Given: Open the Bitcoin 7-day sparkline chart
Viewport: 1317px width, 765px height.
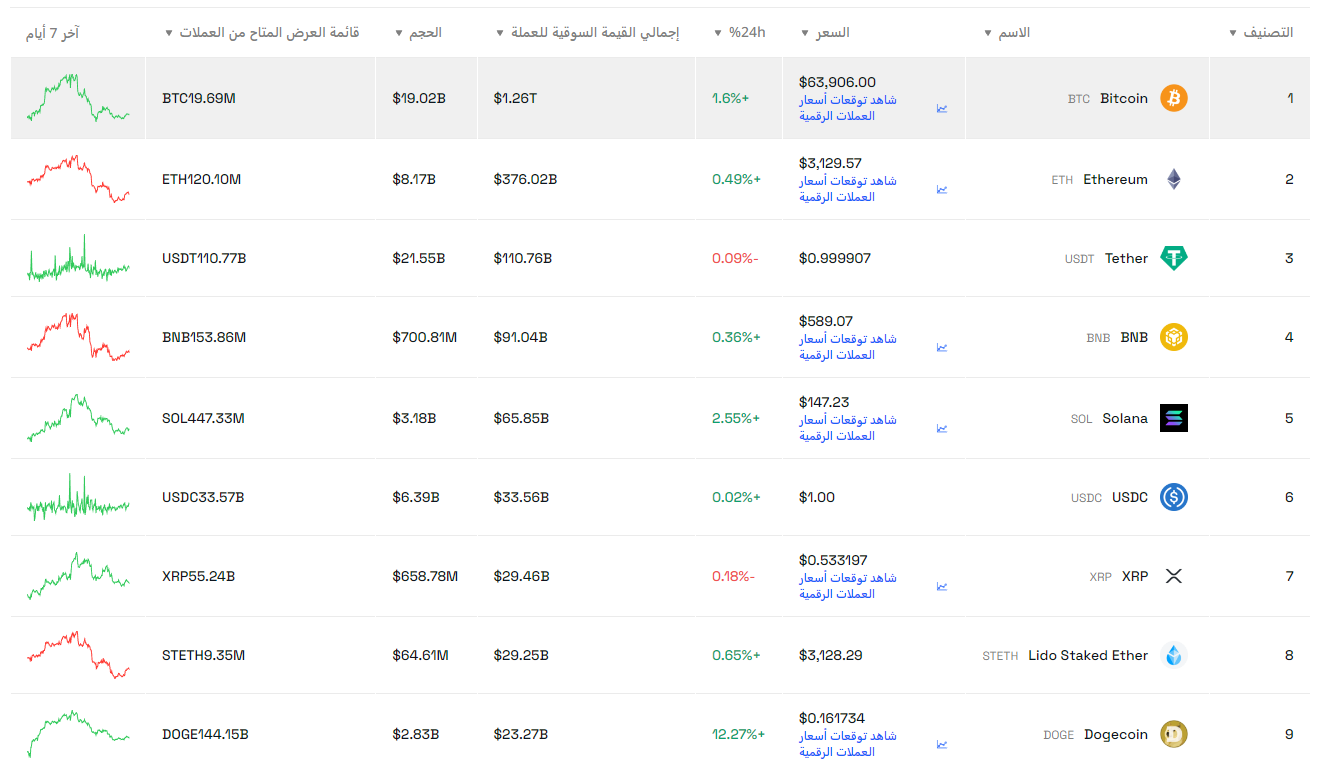Looking at the screenshot, I should click(78, 98).
